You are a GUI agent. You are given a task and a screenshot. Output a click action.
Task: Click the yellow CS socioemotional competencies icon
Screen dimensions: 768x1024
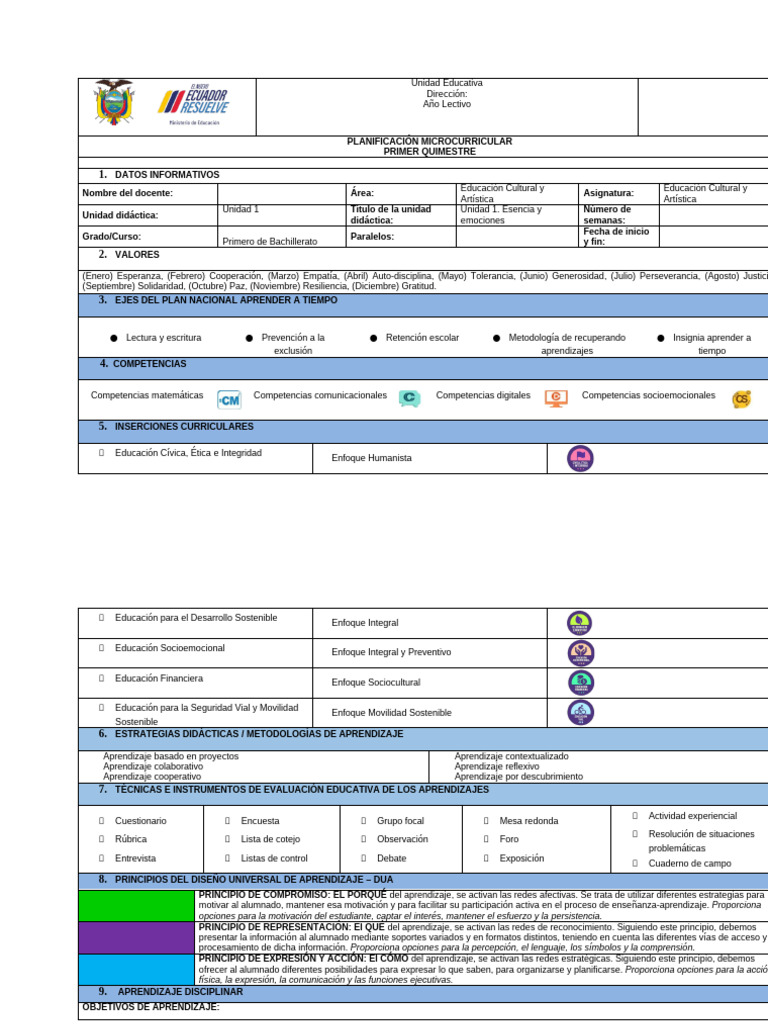(x=741, y=399)
